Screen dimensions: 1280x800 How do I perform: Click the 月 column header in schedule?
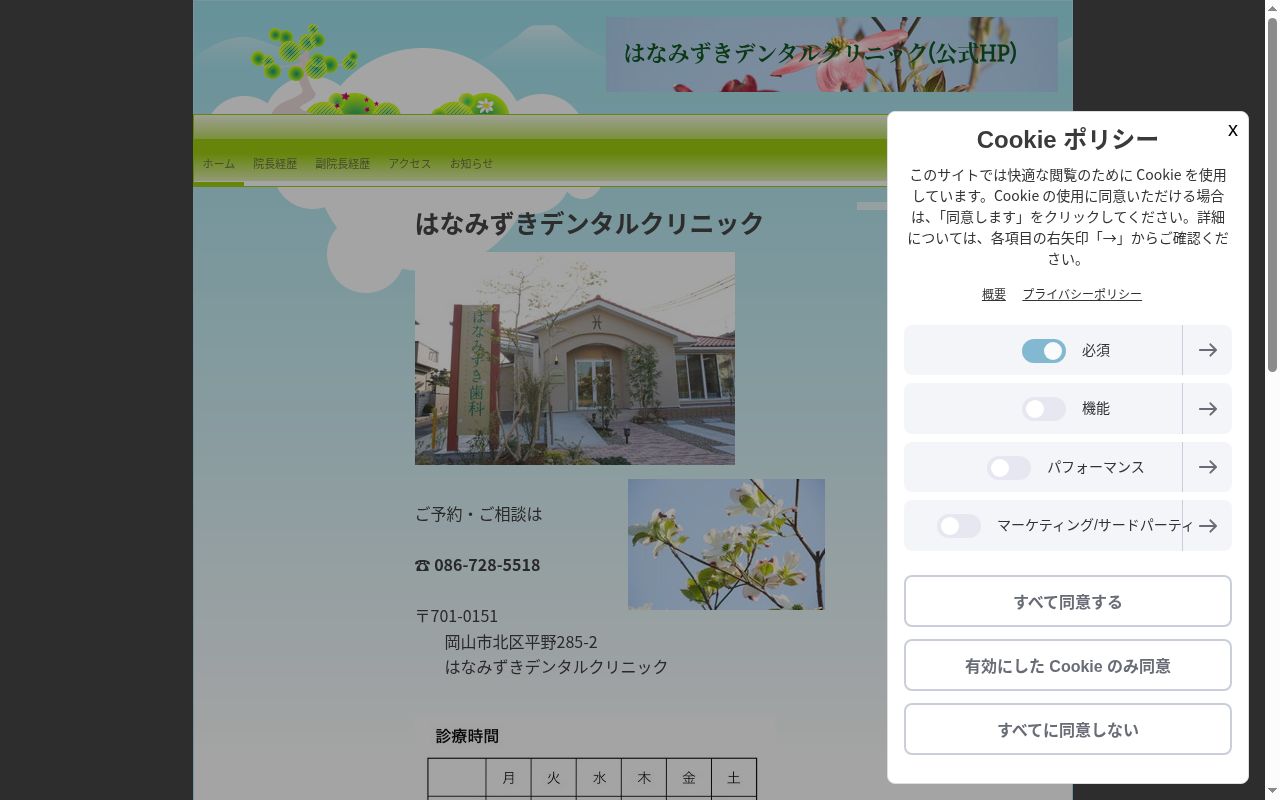coord(509,778)
